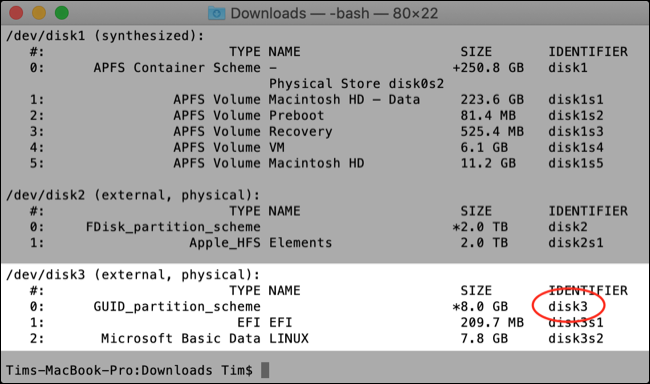Click the 'Preboot' volume name

pos(296,115)
